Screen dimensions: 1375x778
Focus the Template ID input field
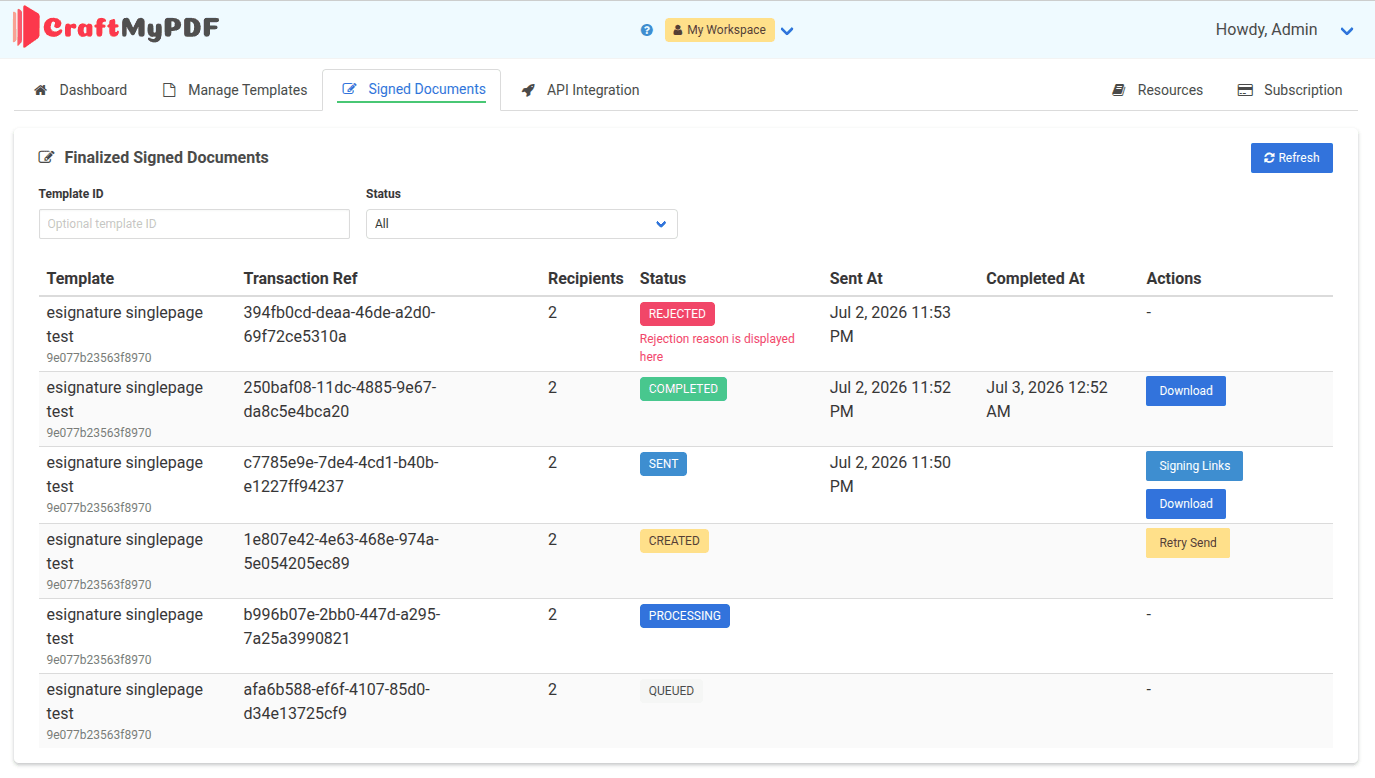[194, 224]
